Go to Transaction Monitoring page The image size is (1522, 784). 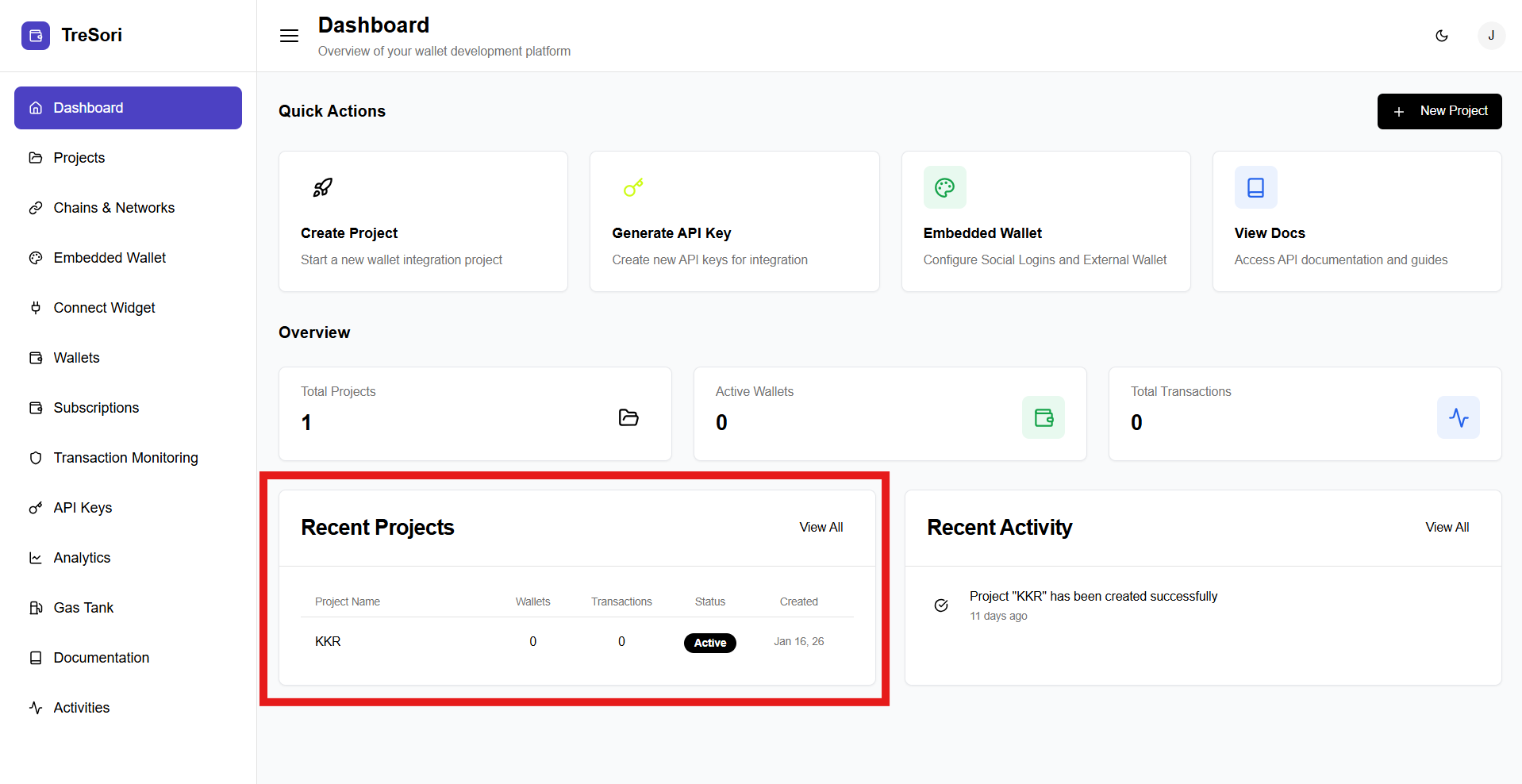125,458
